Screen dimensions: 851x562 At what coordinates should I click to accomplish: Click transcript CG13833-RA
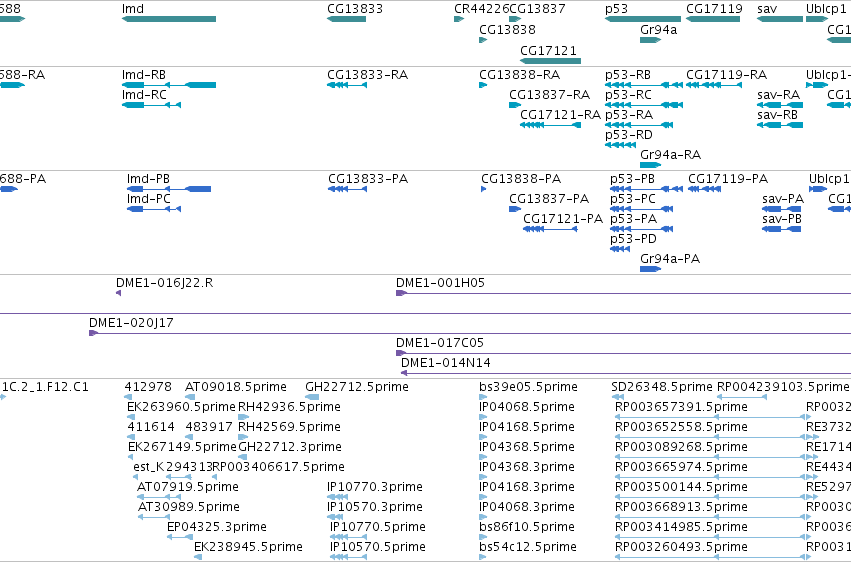(x=347, y=85)
